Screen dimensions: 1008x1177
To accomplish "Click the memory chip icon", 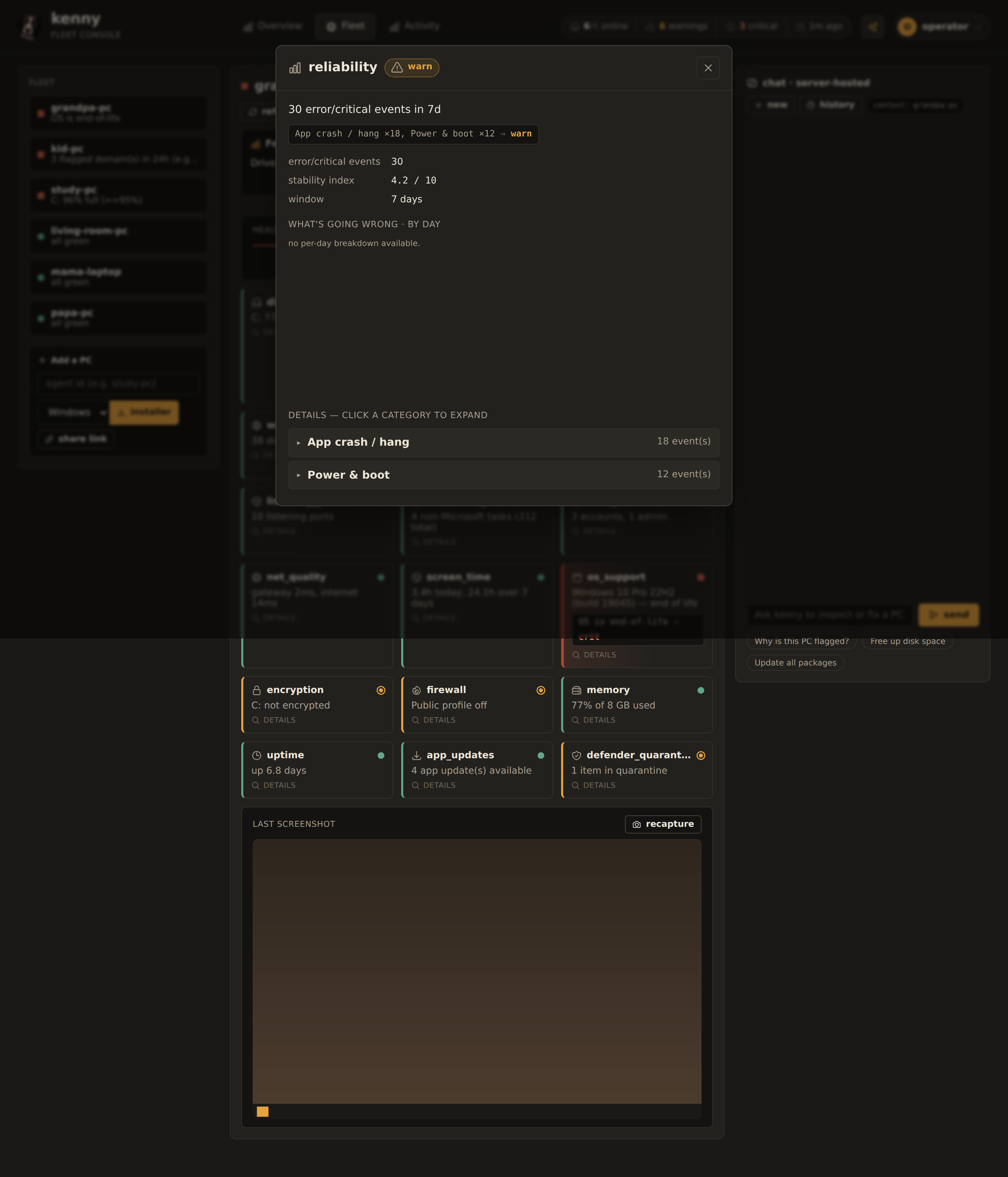I will click(x=576, y=690).
